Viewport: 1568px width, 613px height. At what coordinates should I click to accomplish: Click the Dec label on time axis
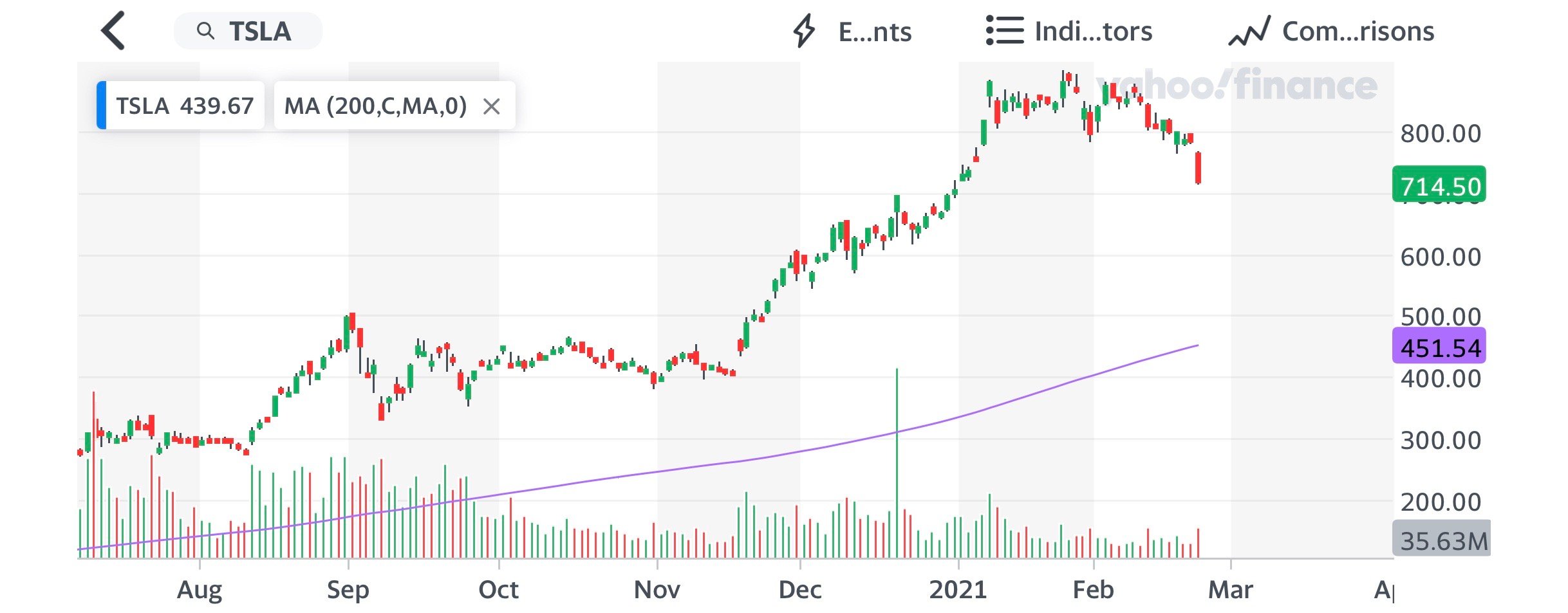click(x=800, y=590)
